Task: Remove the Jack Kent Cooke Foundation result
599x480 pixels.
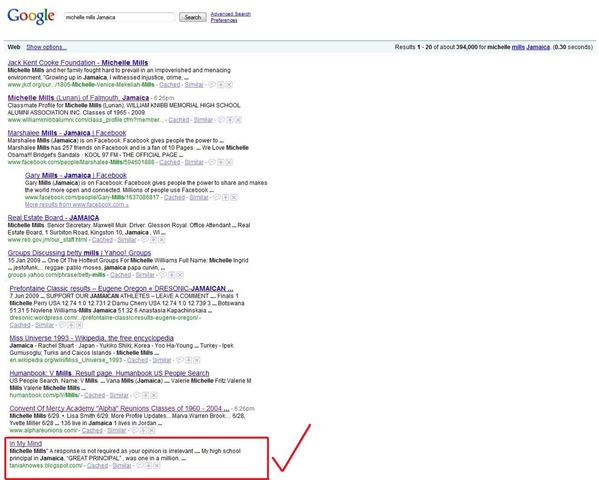Action: pos(229,85)
